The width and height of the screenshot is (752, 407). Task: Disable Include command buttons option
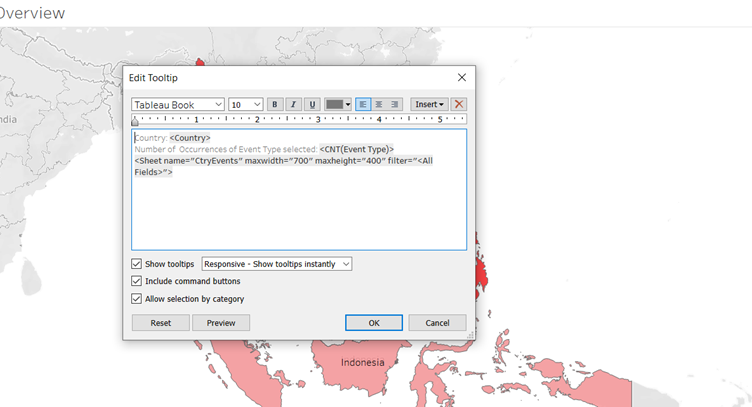tap(137, 281)
